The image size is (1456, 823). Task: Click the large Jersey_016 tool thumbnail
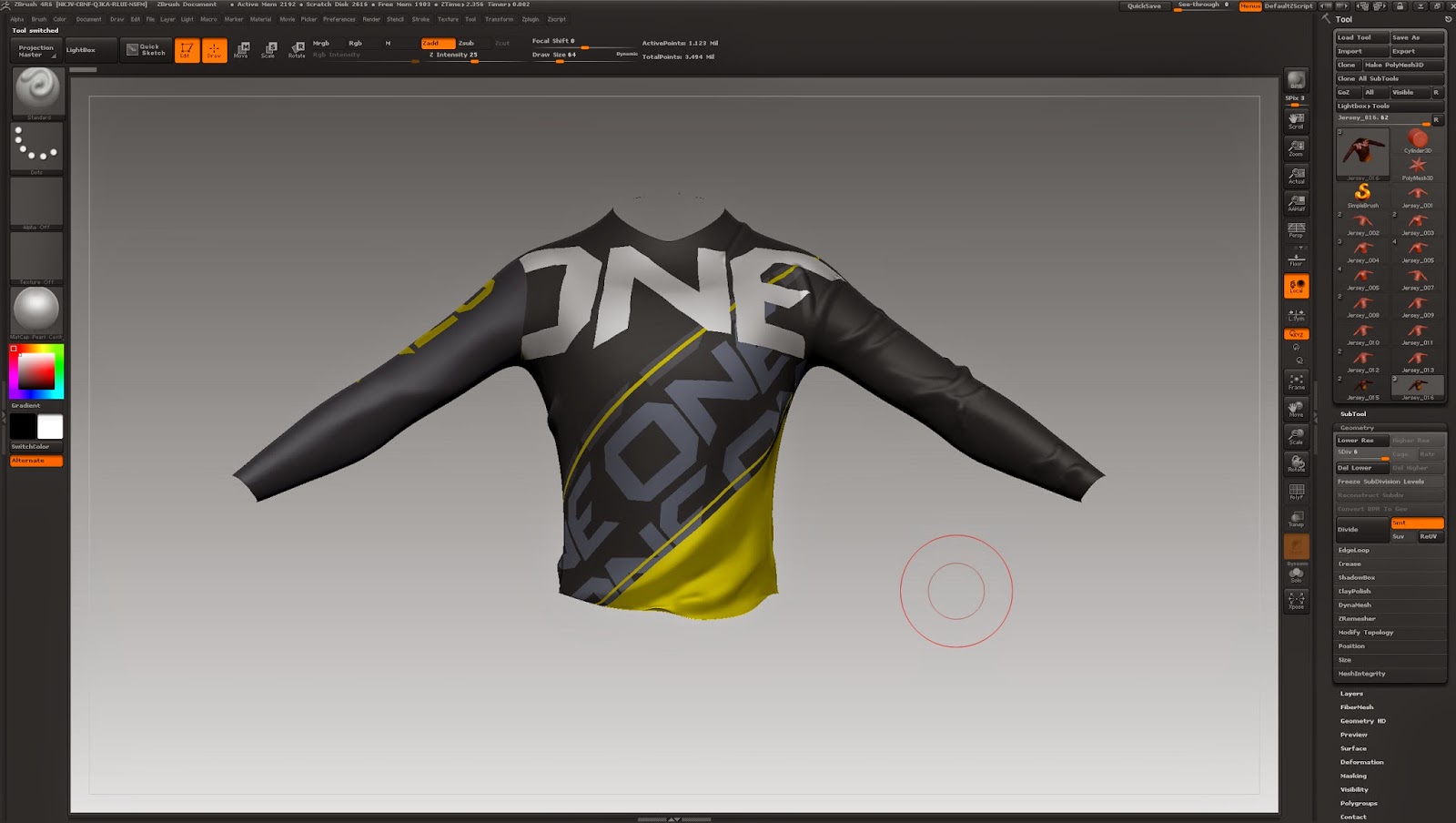1362,155
